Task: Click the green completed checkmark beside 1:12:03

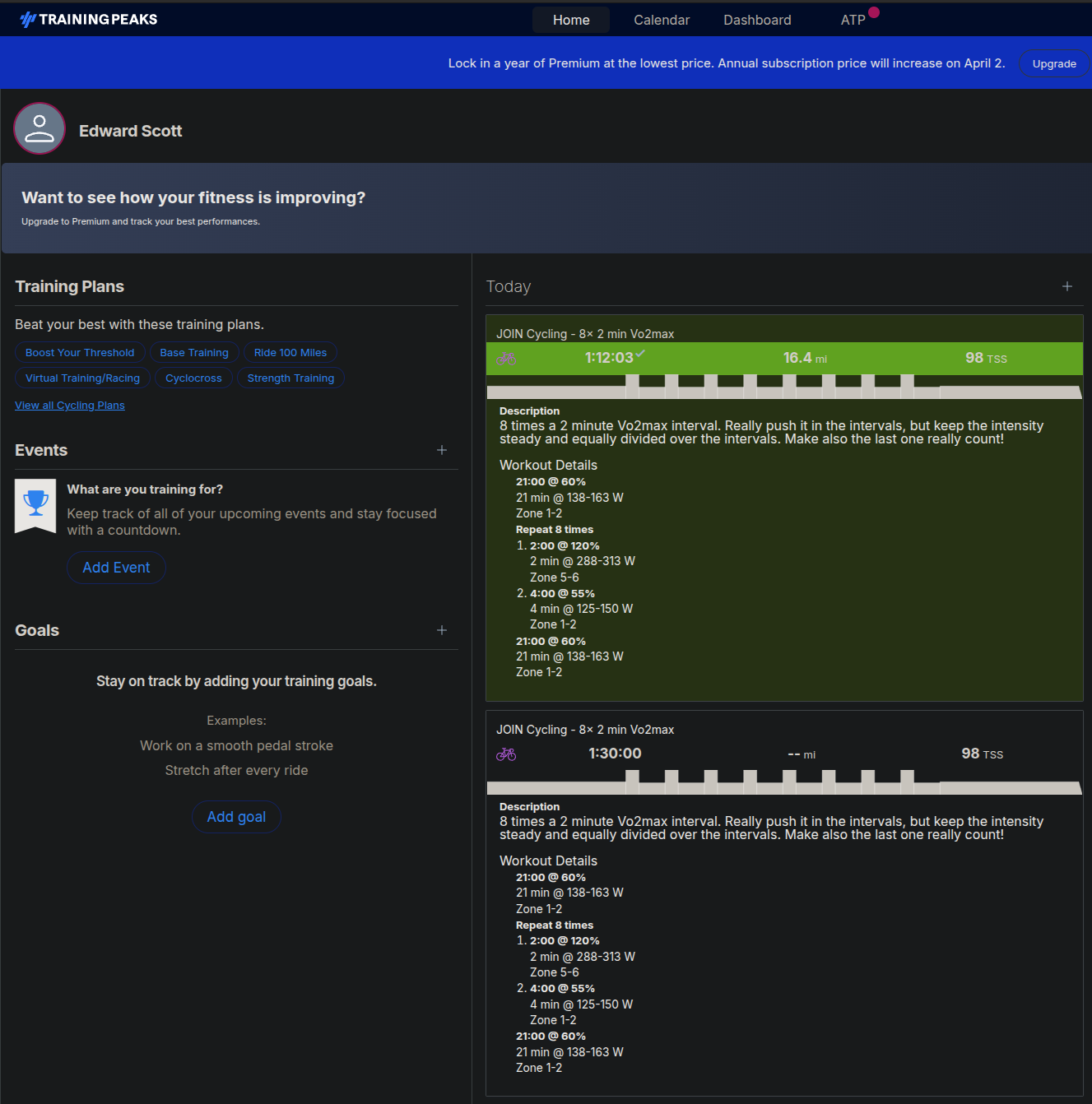Action: (x=640, y=354)
